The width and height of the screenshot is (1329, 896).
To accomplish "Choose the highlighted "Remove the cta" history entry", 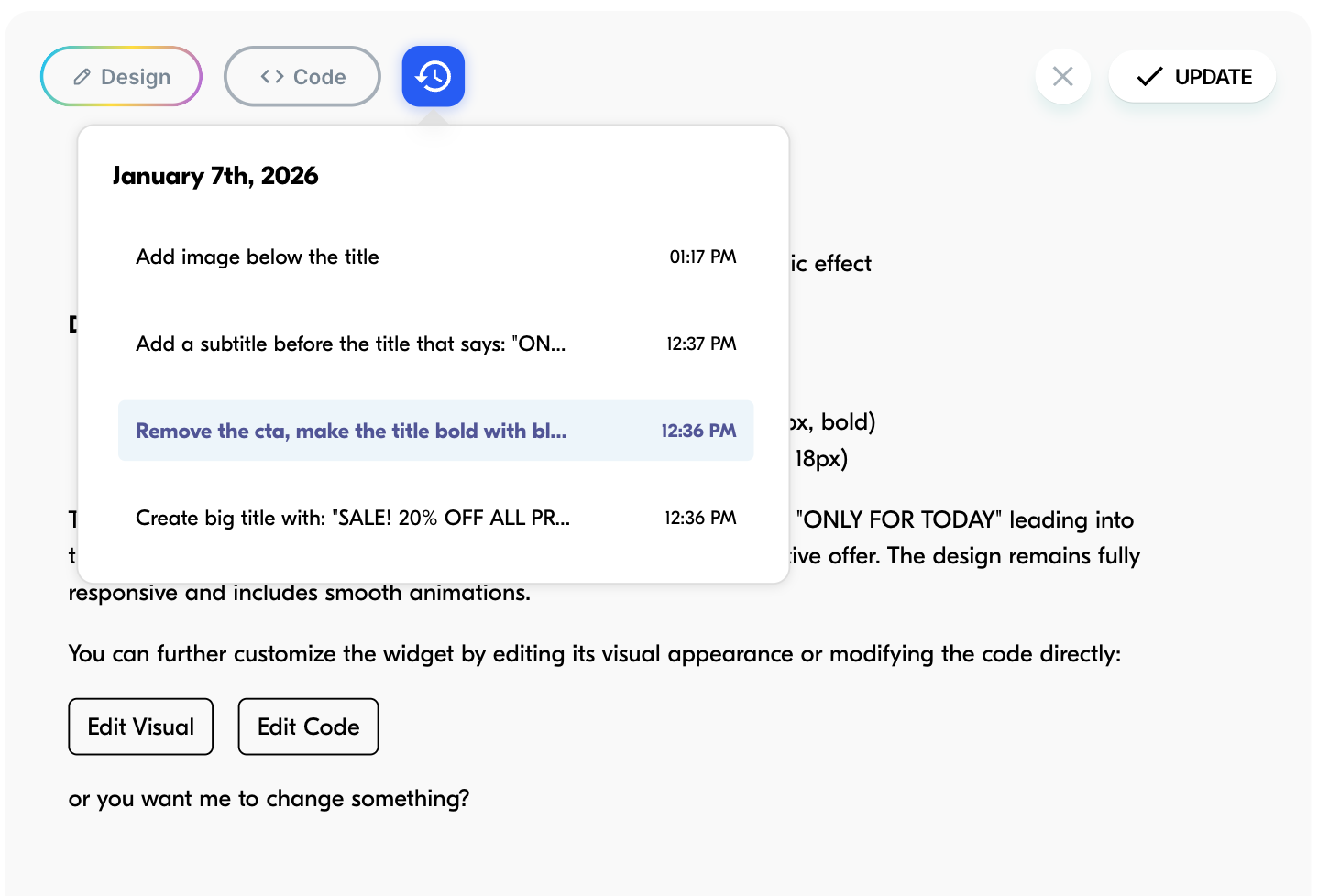I will point(351,432).
